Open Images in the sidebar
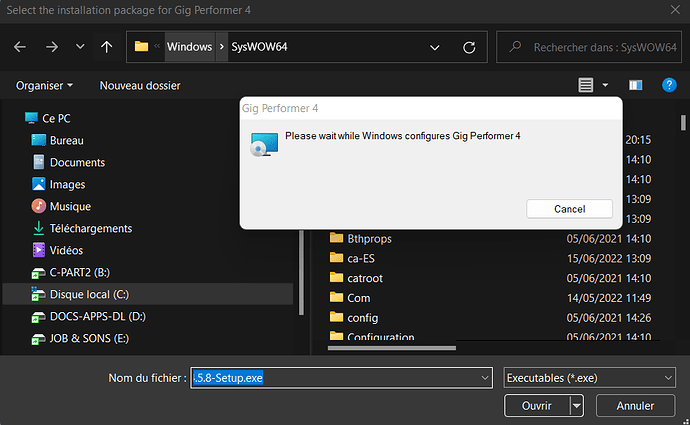The image size is (690, 425). pos(67,184)
